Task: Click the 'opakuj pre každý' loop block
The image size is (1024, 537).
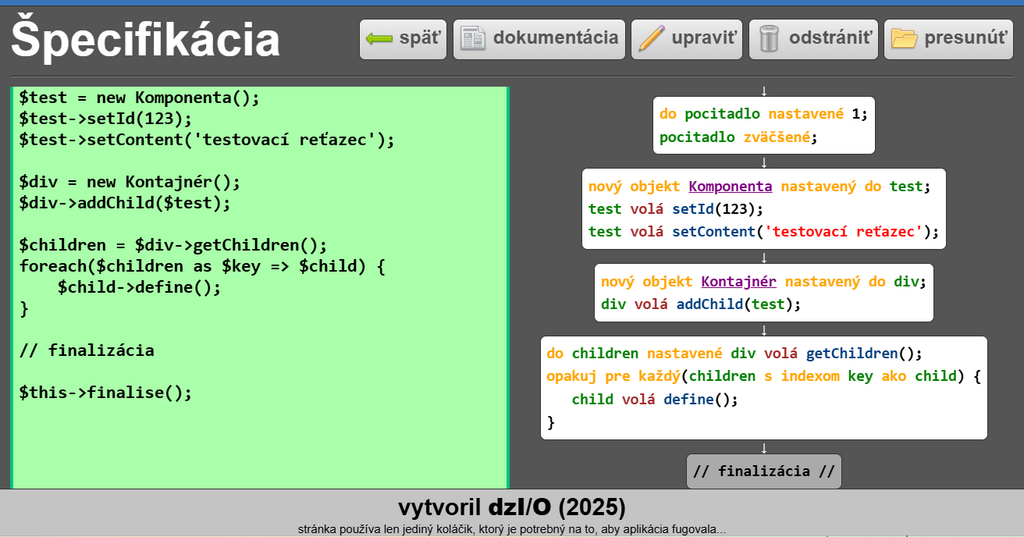Action: coord(764,376)
